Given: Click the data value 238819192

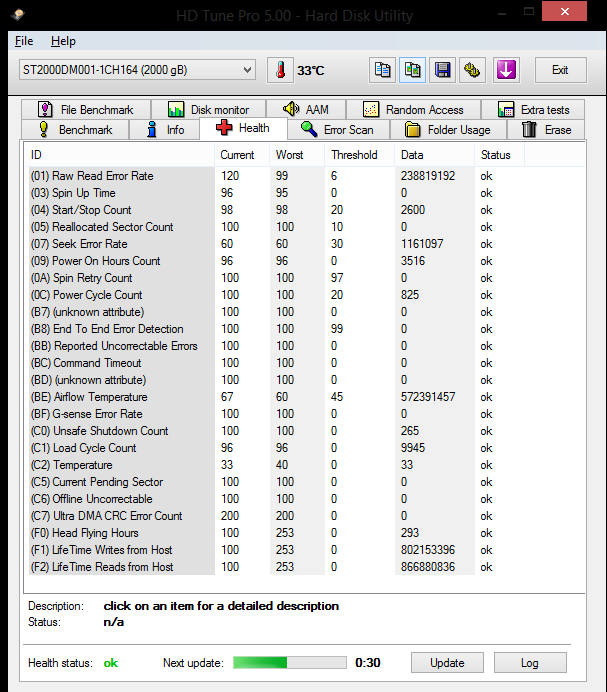Looking at the screenshot, I should pos(428,176).
